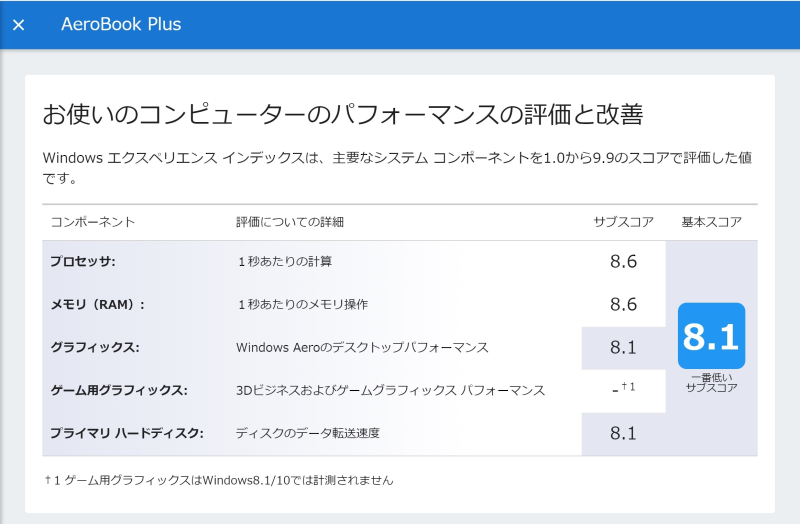
Task: Click the AeroBook Plus title text
Action: tap(121, 24)
